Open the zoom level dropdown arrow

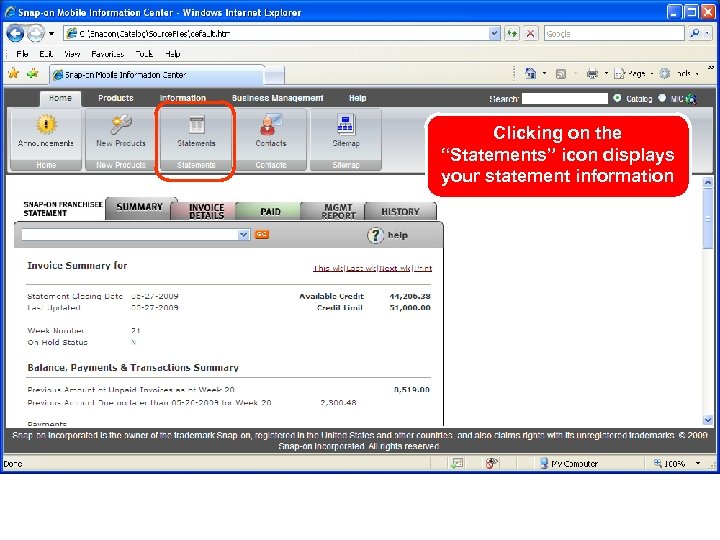pyautogui.click(x=698, y=463)
